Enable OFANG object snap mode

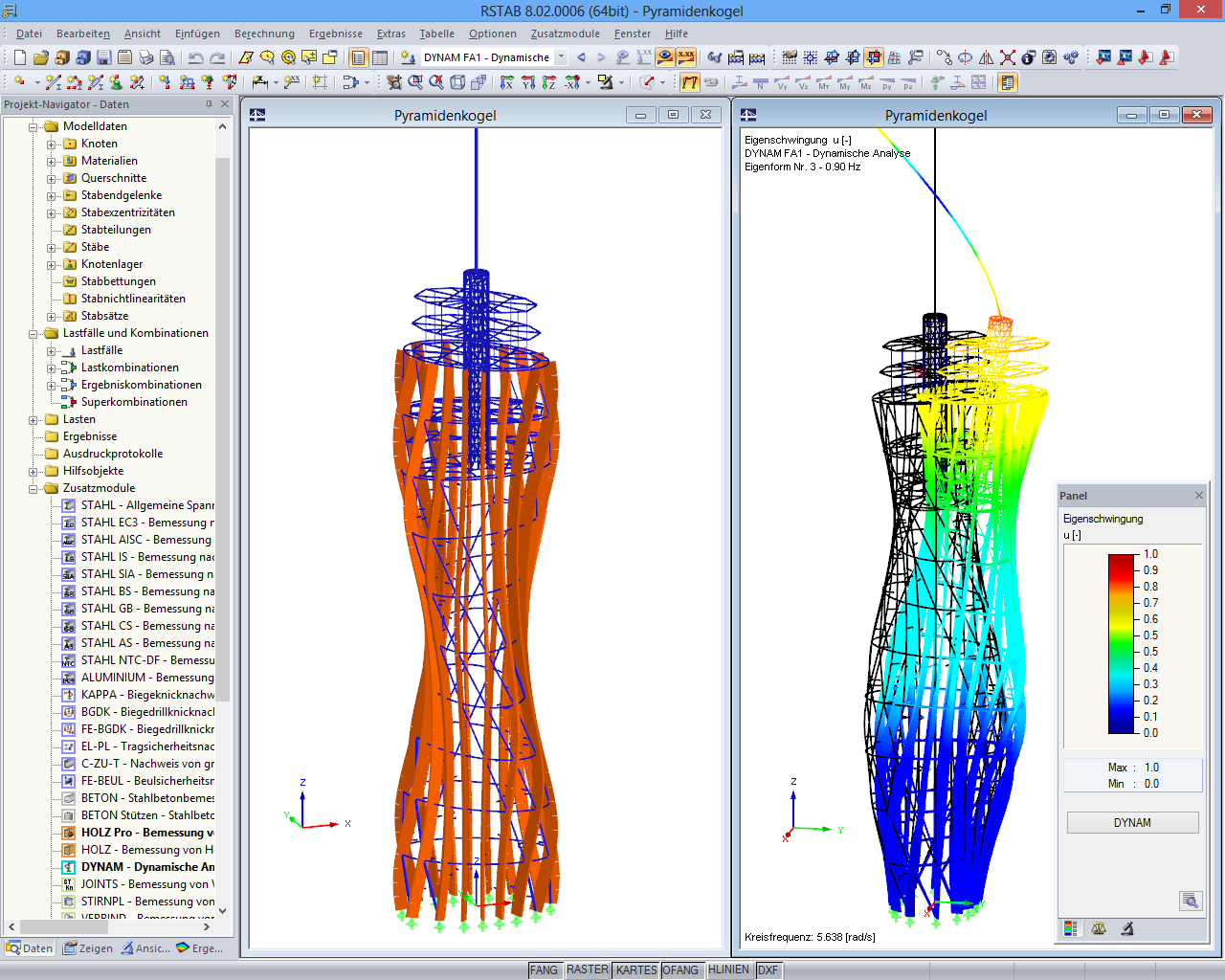point(682,969)
